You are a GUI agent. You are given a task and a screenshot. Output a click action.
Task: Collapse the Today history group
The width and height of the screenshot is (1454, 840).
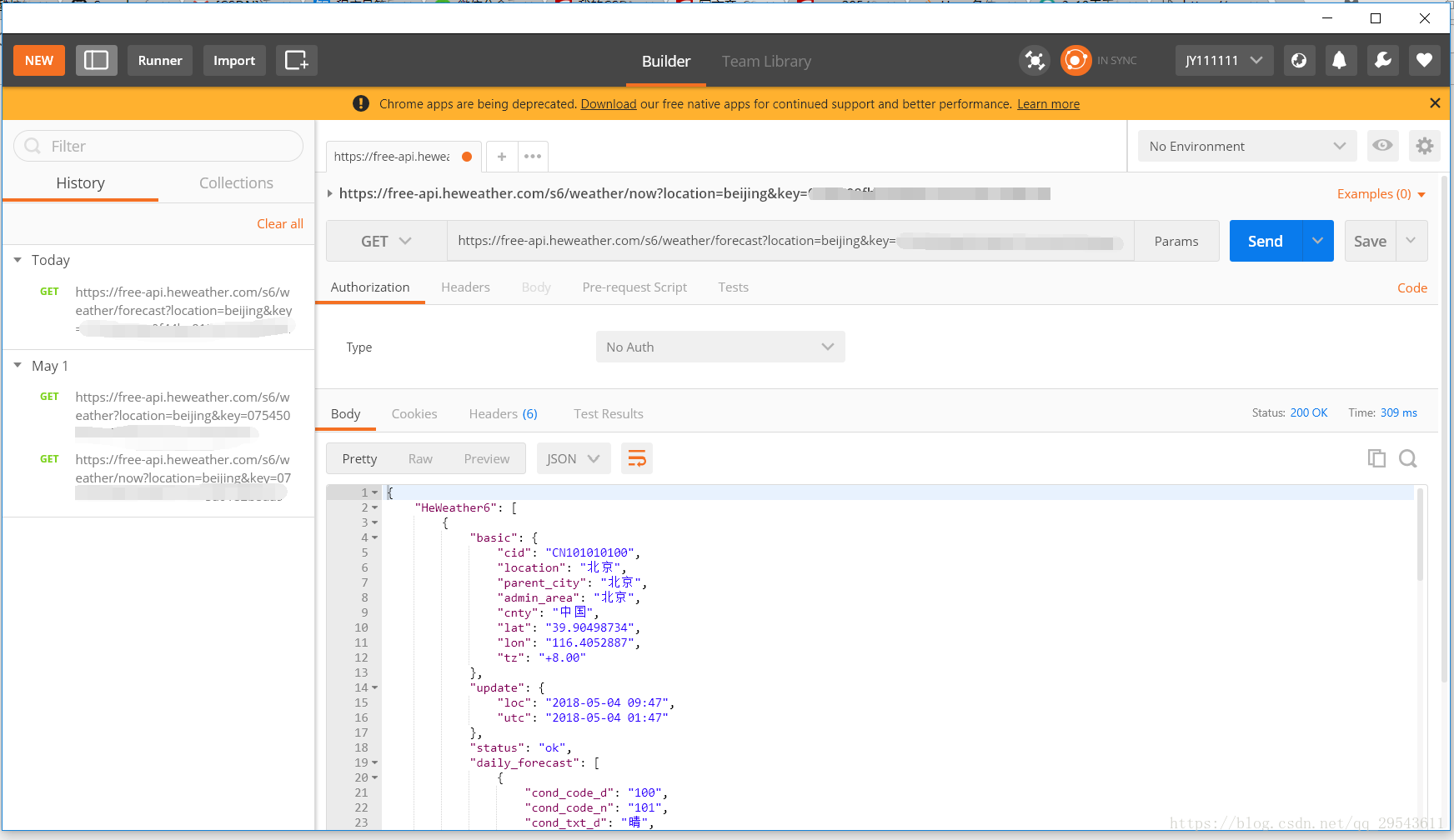tap(18, 260)
